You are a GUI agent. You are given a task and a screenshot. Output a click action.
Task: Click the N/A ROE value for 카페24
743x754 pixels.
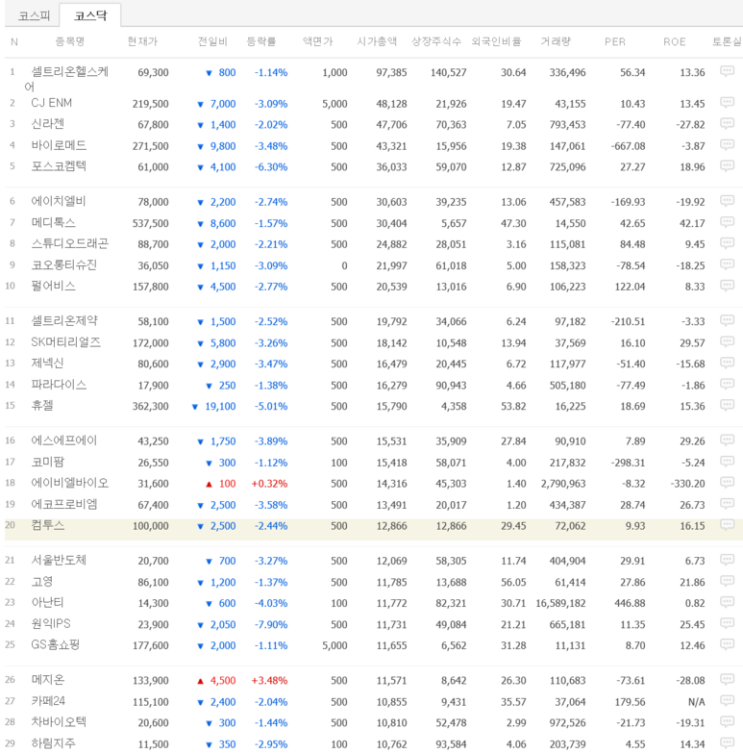click(696, 702)
